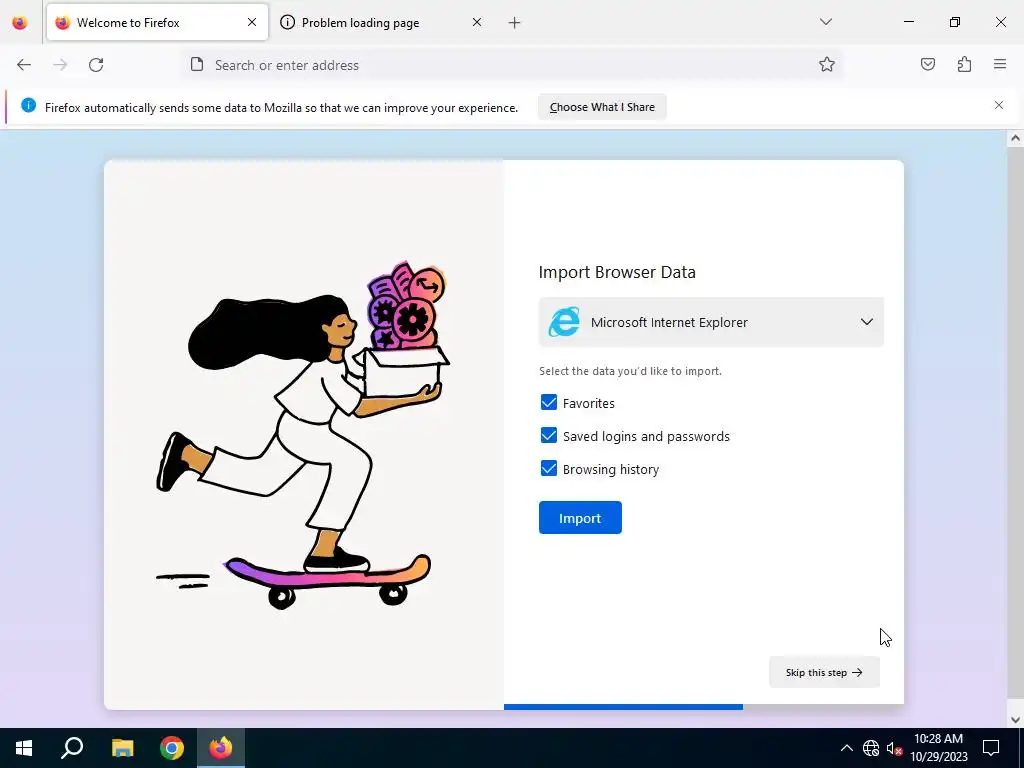Click the Firefox taskbar icon
This screenshot has width=1024, height=768.
[221, 748]
